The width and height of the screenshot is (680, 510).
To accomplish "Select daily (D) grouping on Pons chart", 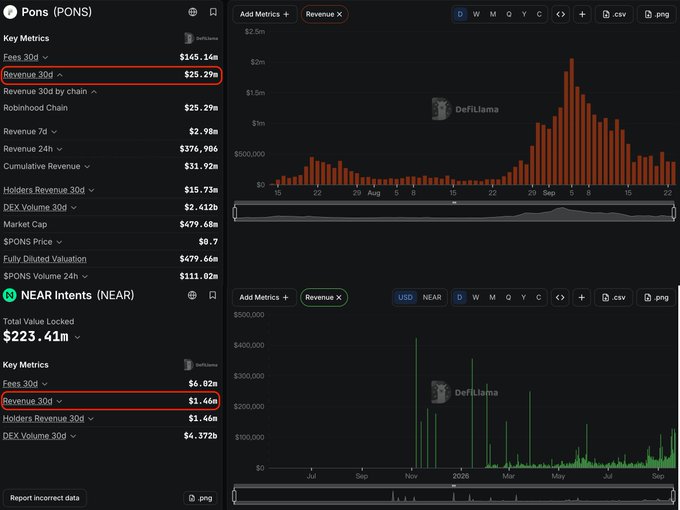I will pyautogui.click(x=460, y=14).
